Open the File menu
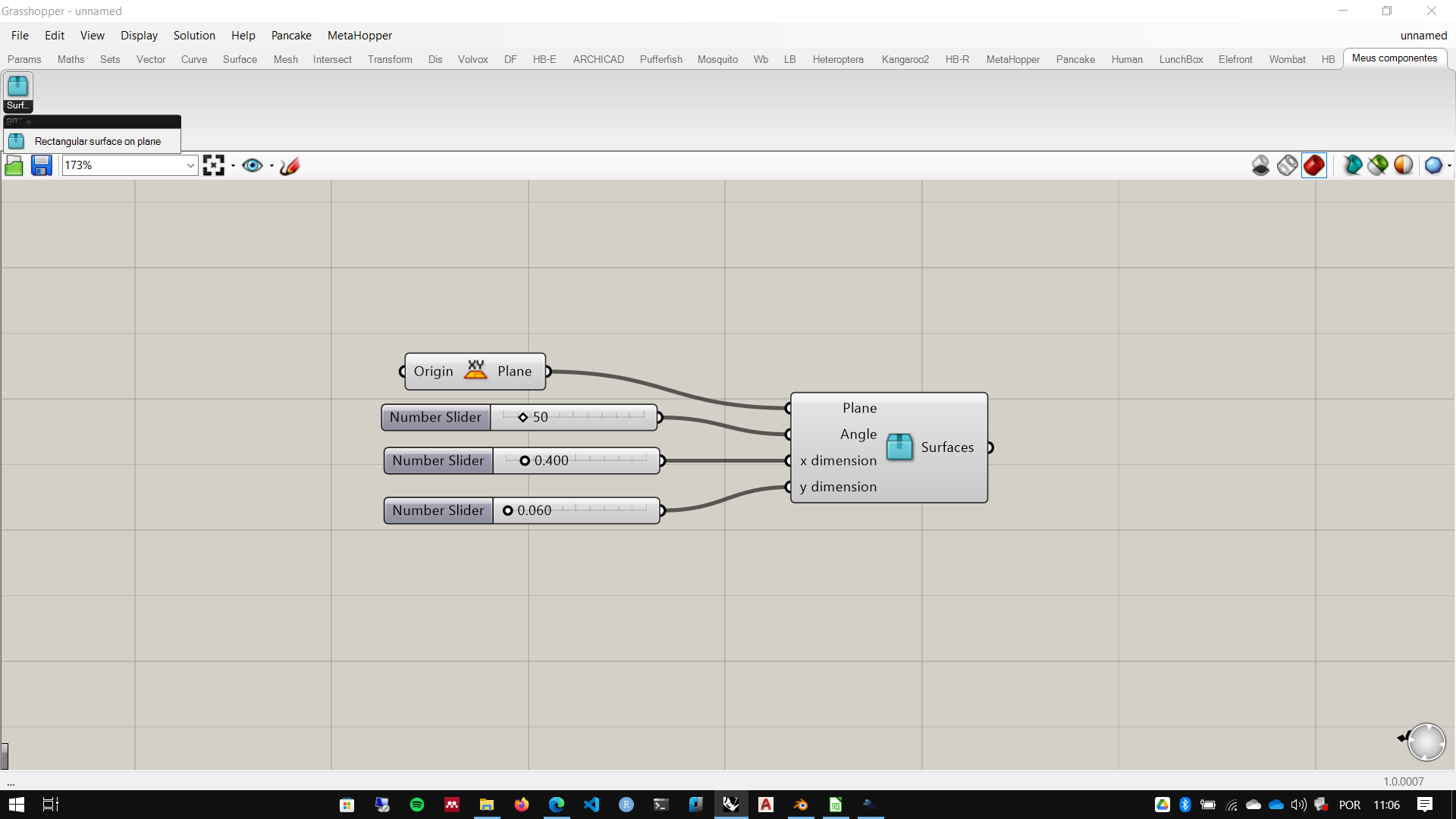Screen dimensions: 1456x819 [x=20, y=36]
